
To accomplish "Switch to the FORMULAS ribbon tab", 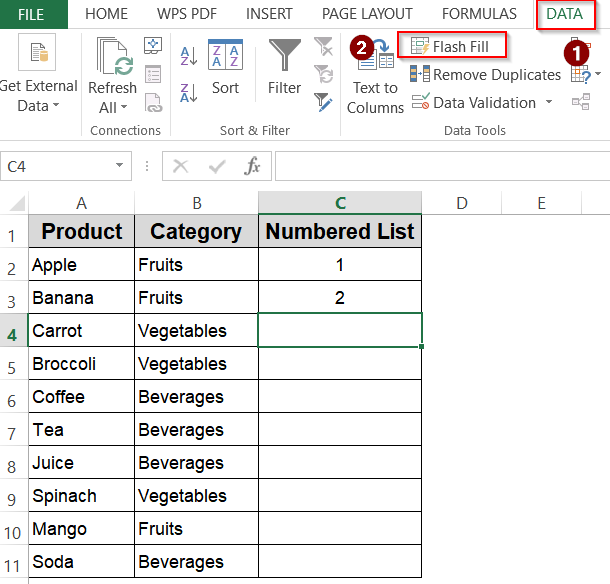I will (x=479, y=14).
